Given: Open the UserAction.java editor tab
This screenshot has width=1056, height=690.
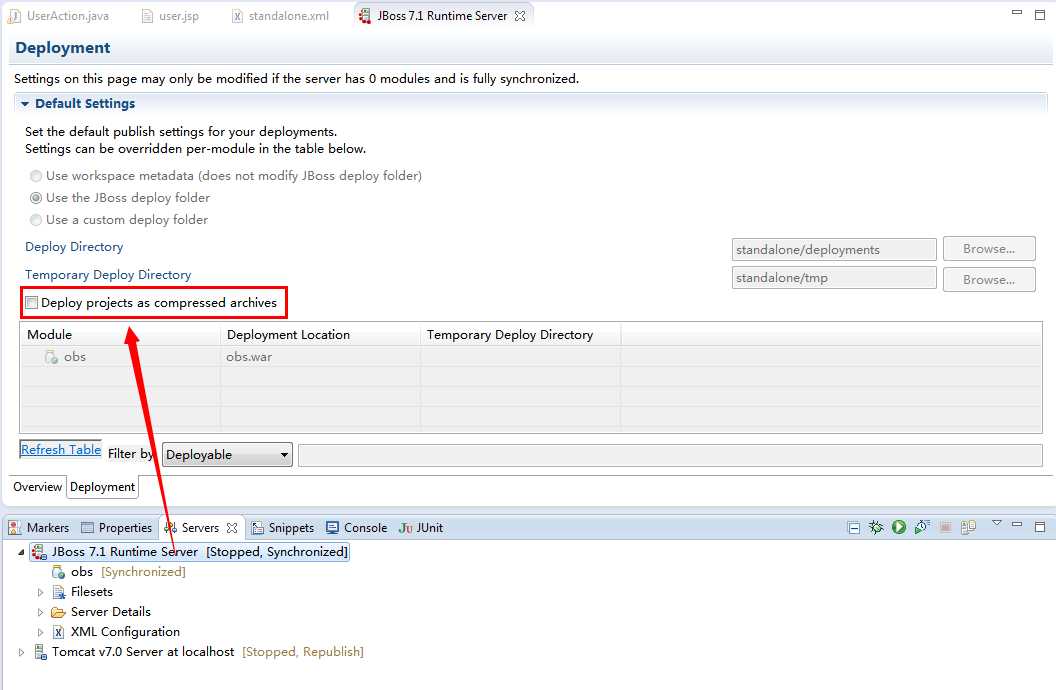Looking at the screenshot, I should point(59,15).
